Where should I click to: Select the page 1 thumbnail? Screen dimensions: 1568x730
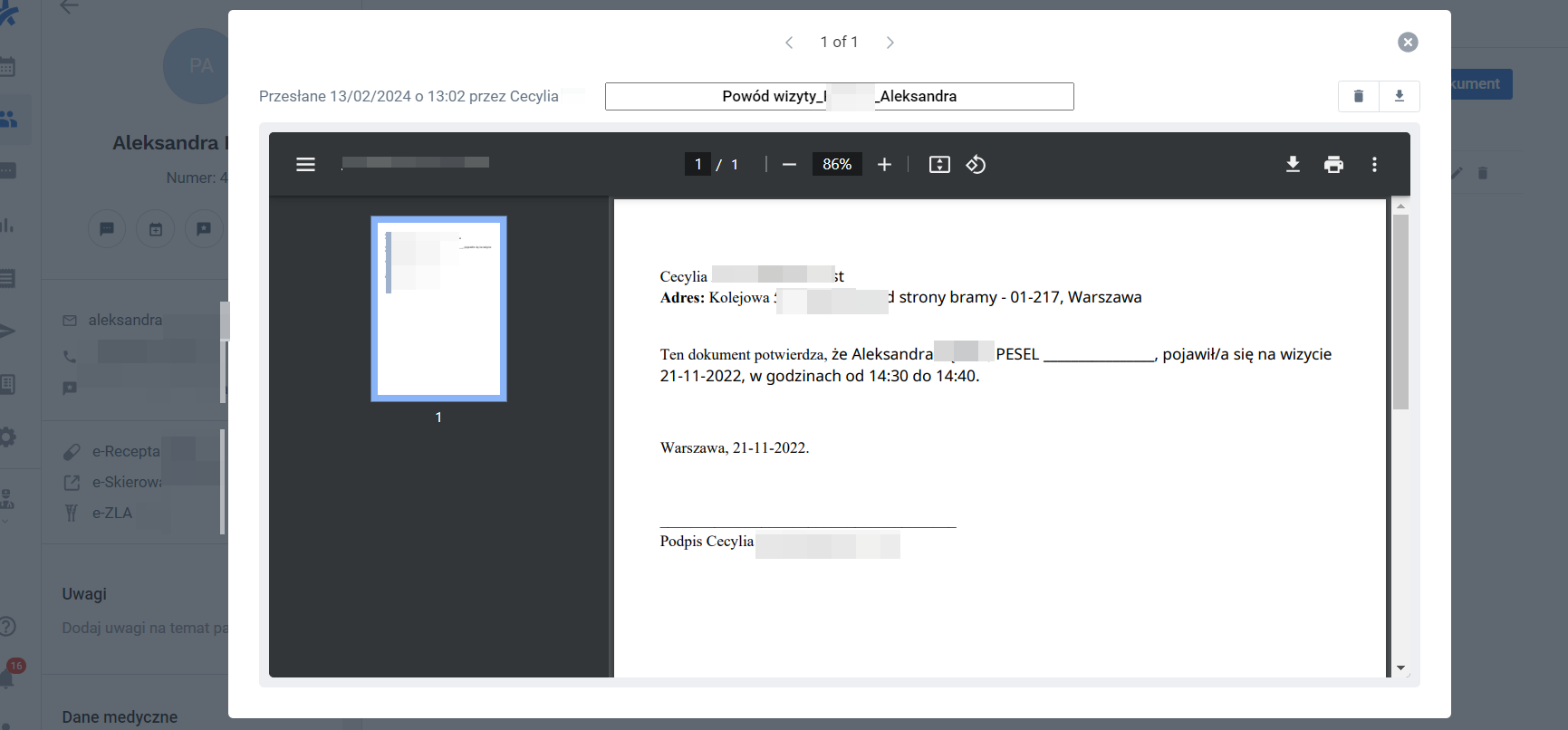point(438,309)
